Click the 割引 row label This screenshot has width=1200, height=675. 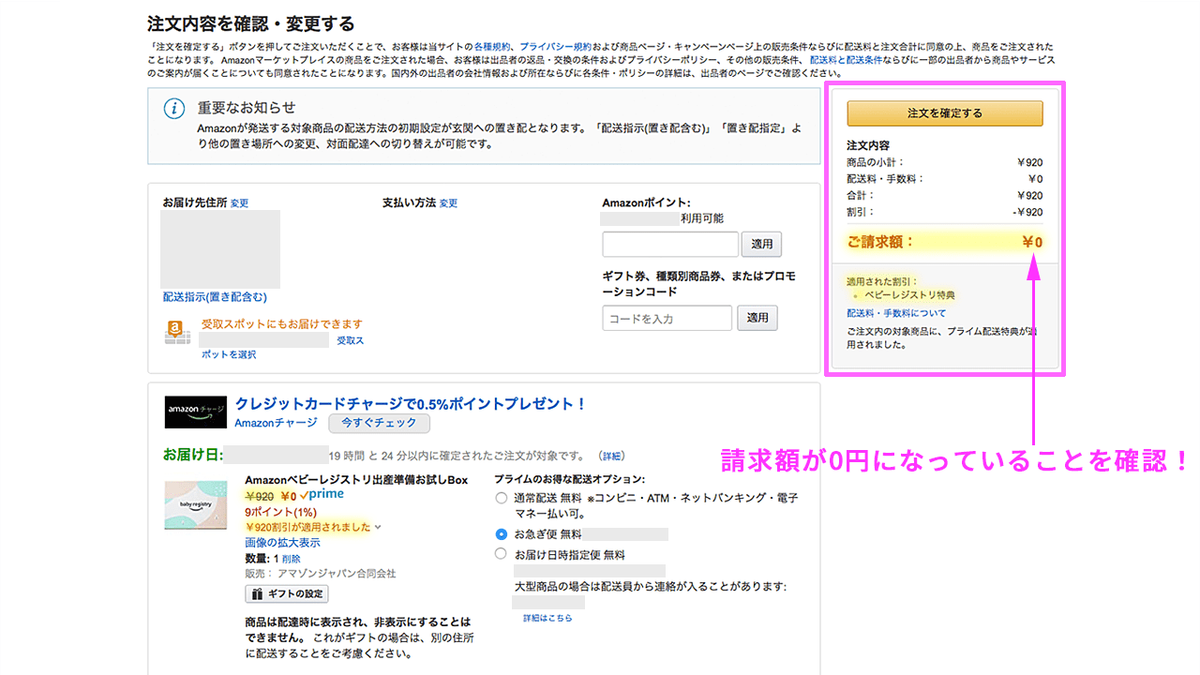point(860,212)
